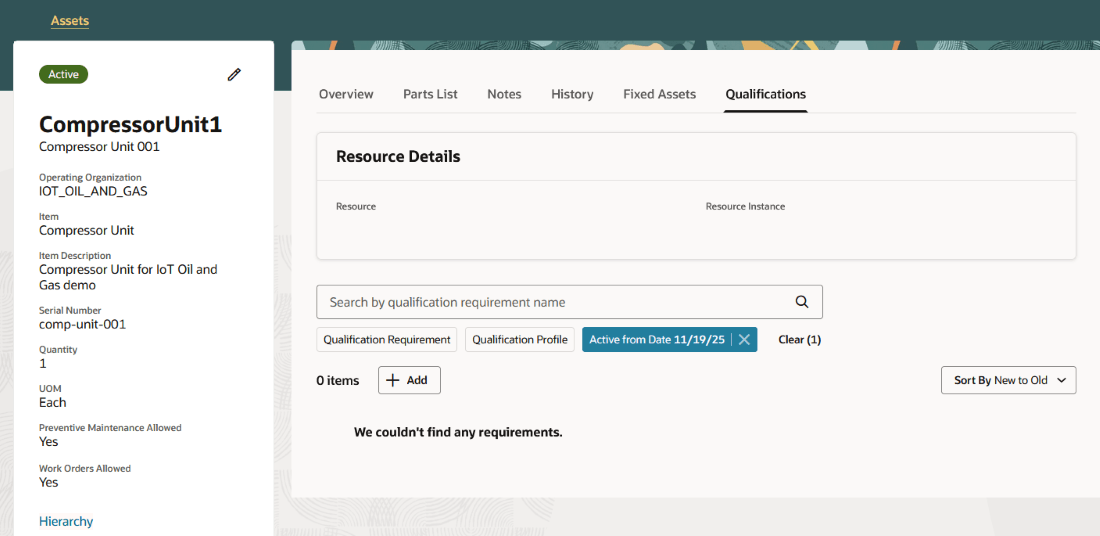Select the History tab
Viewport: 1100px width, 536px height.
pos(572,94)
